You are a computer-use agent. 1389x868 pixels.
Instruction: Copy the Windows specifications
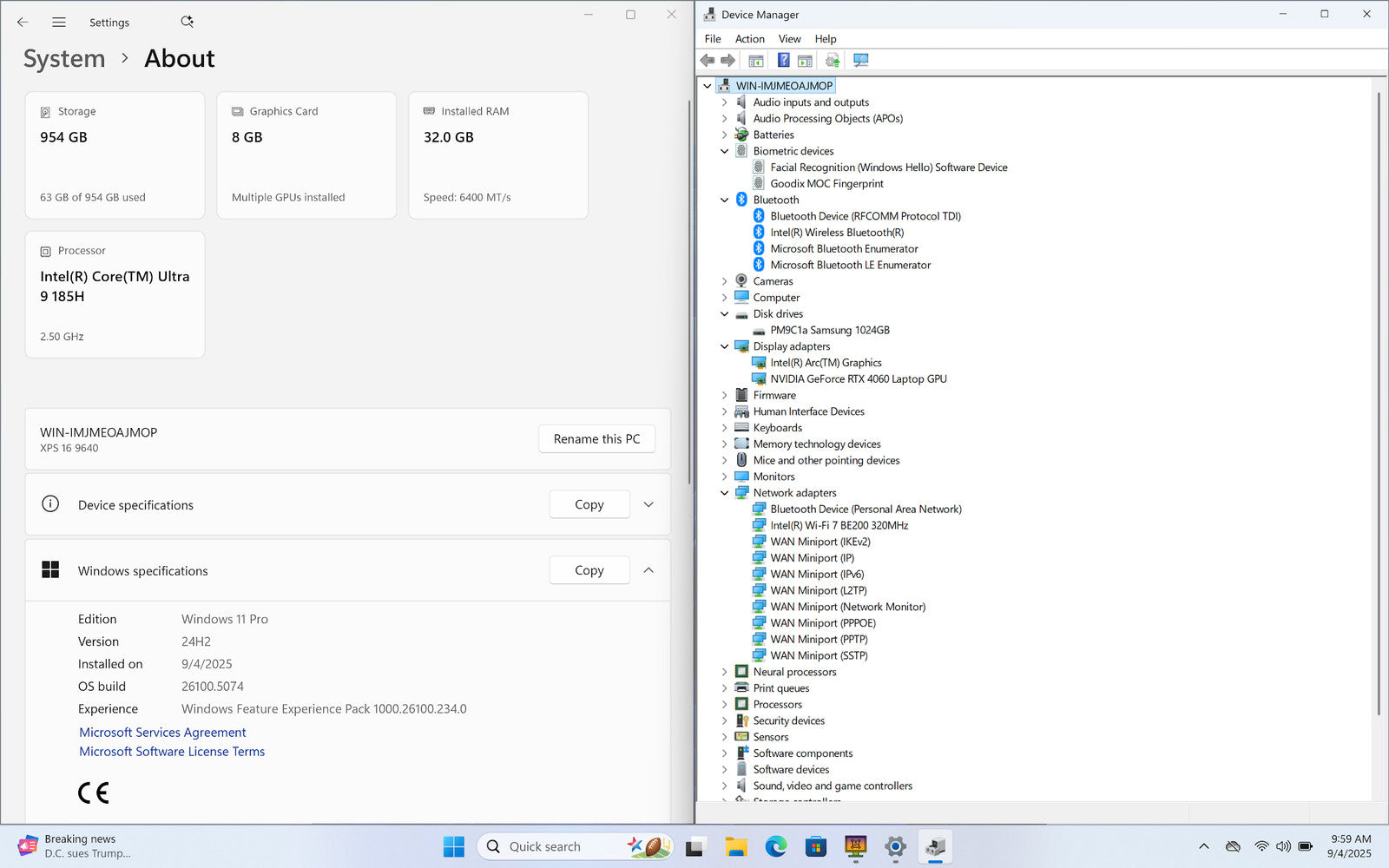tap(589, 570)
